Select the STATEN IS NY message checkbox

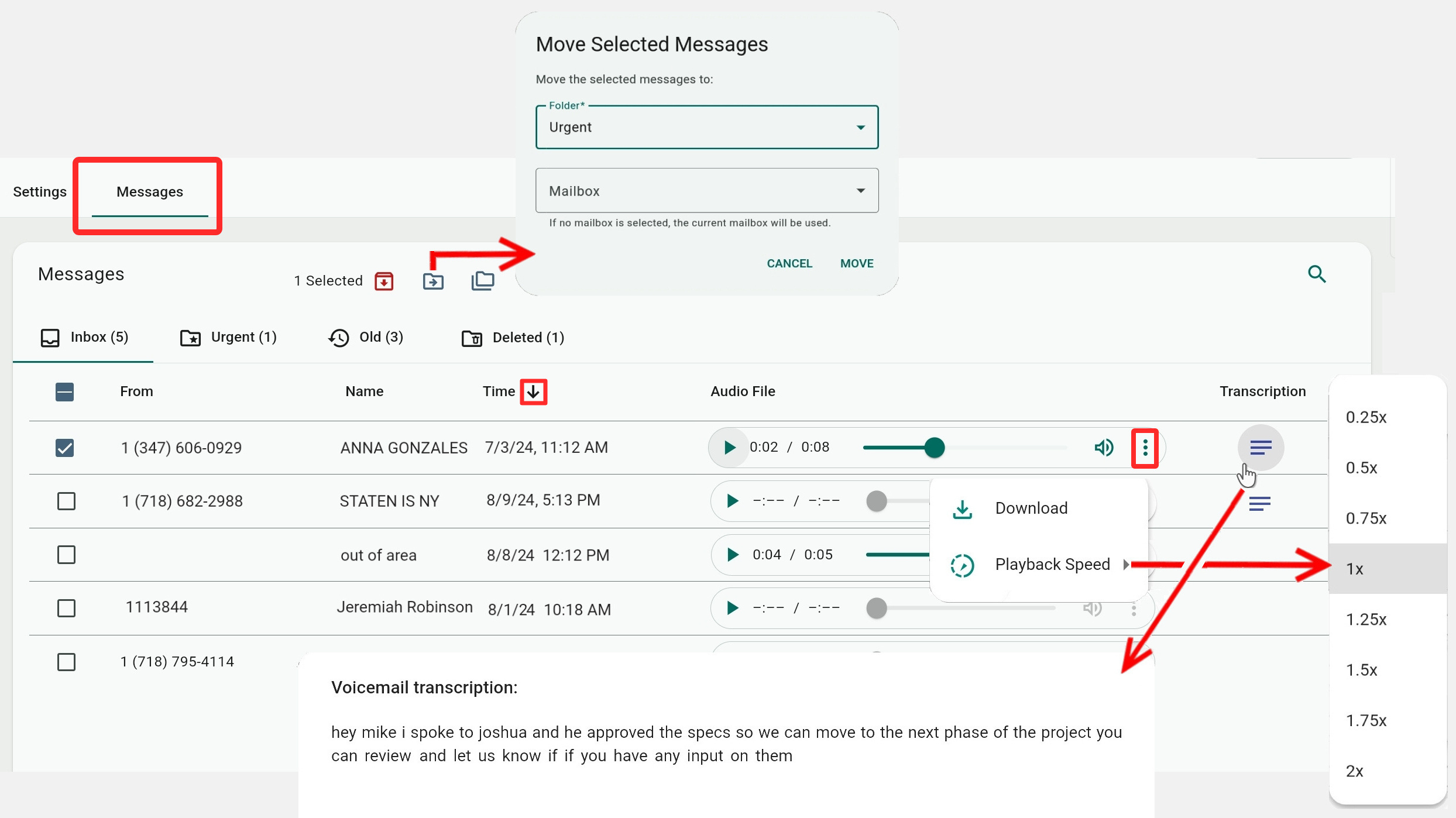coord(66,501)
